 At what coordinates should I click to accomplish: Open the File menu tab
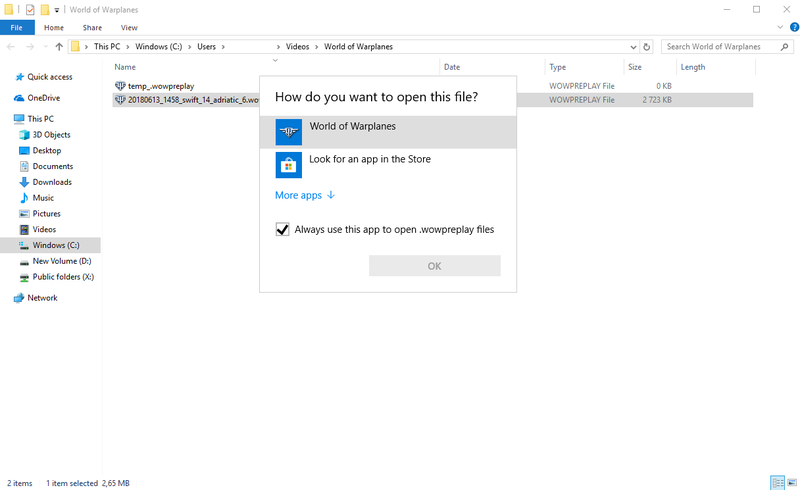pyautogui.click(x=16, y=28)
